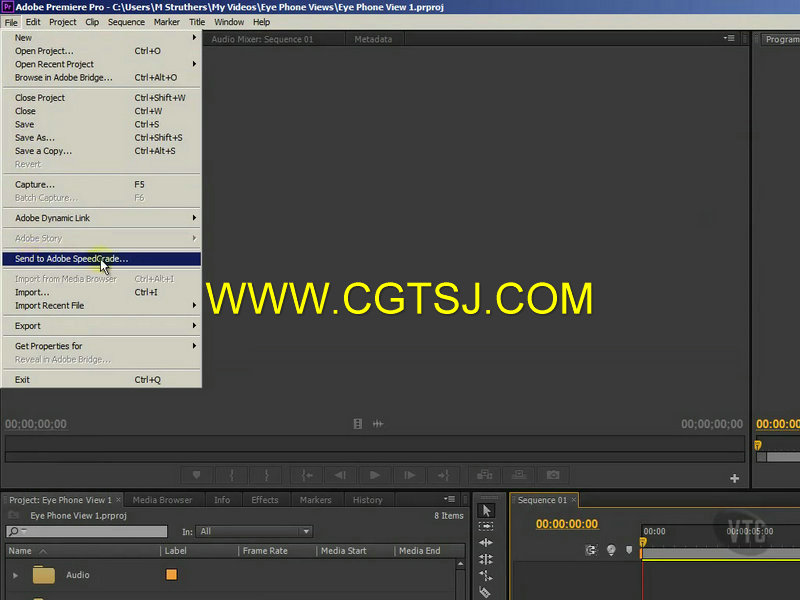Click the lightbulb icon in the timeline header

pyautogui.click(x=611, y=550)
